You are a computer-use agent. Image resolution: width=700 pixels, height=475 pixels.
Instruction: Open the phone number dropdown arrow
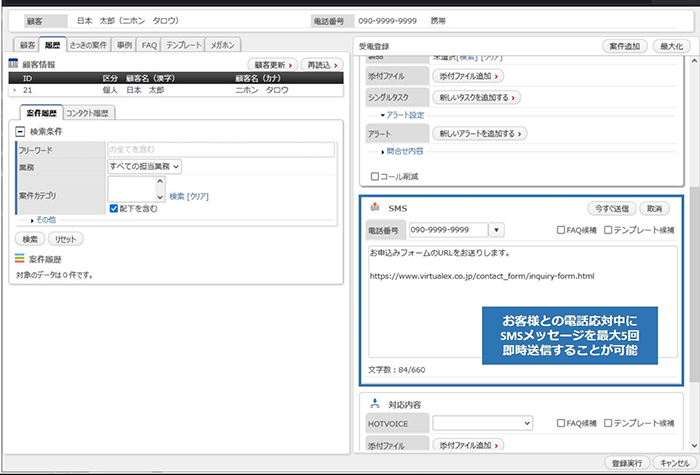click(496, 230)
